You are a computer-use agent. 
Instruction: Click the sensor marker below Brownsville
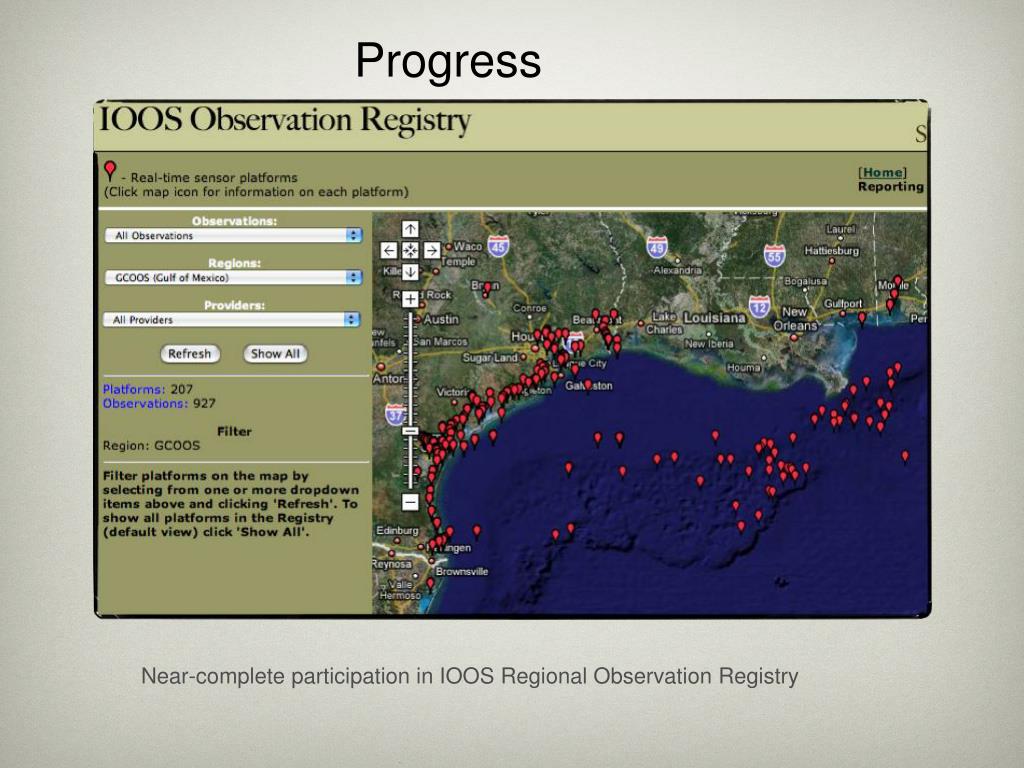point(430,584)
